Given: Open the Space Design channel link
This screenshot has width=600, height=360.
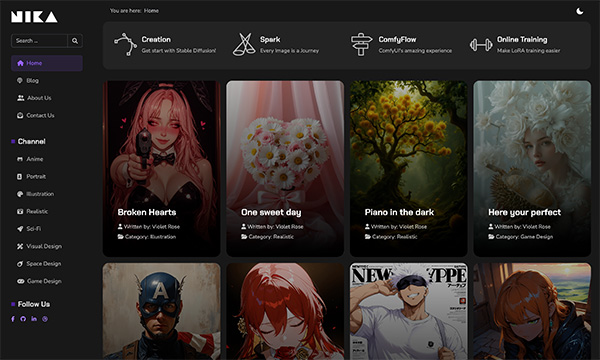Looking at the screenshot, I should pyautogui.click(x=44, y=264).
